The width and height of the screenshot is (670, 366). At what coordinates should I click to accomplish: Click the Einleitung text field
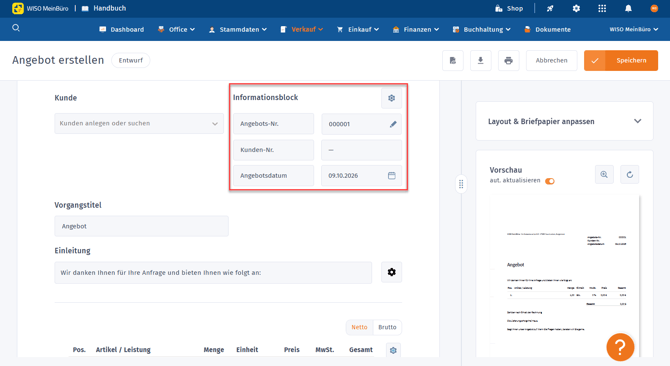pos(213,272)
